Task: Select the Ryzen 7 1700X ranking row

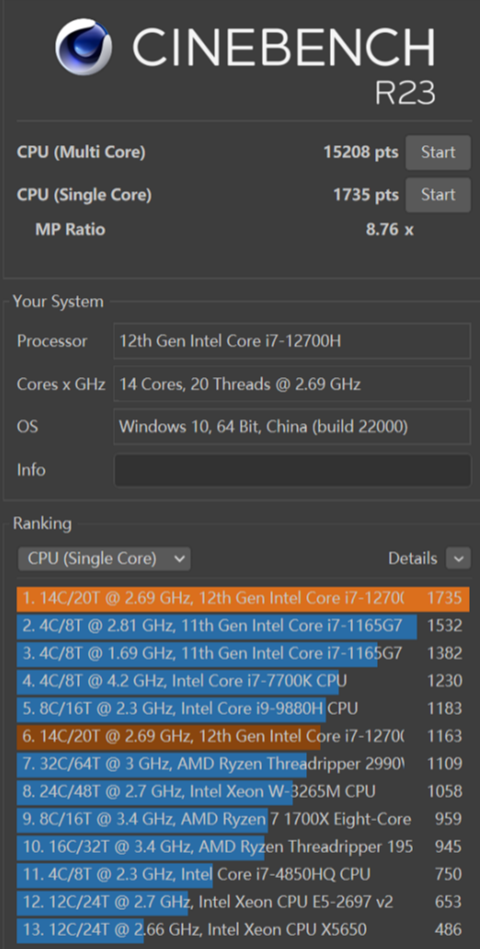Action: coord(243,819)
